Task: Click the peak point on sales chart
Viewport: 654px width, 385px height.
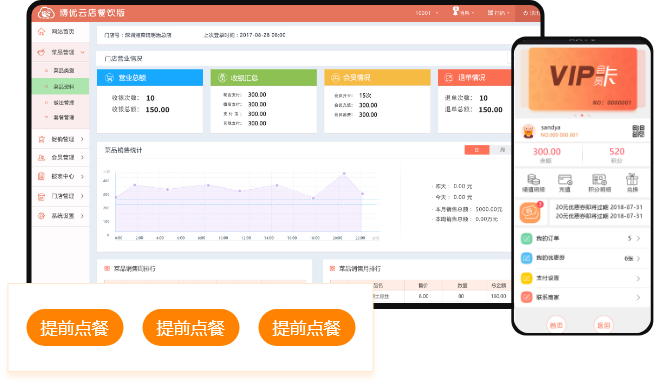Action: tap(344, 174)
